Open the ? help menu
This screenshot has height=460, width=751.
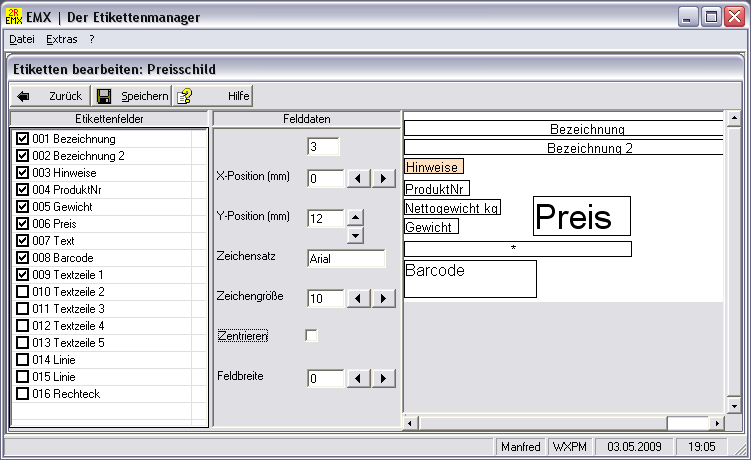(x=91, y=39)
